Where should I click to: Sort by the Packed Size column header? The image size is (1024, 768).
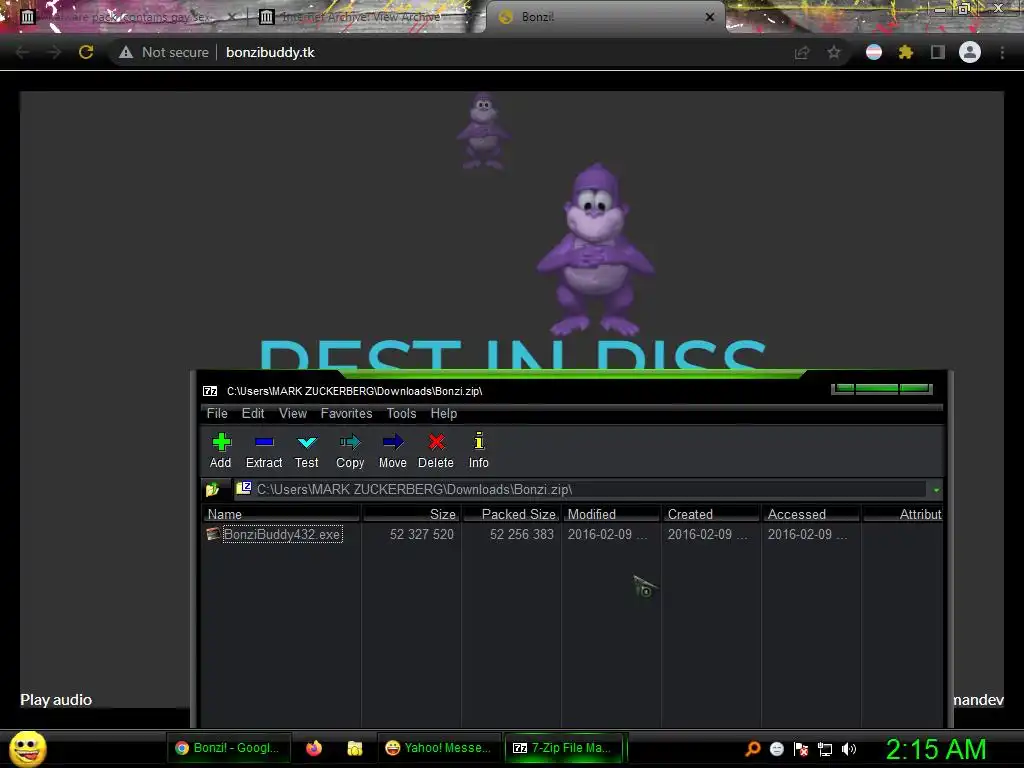511,514
